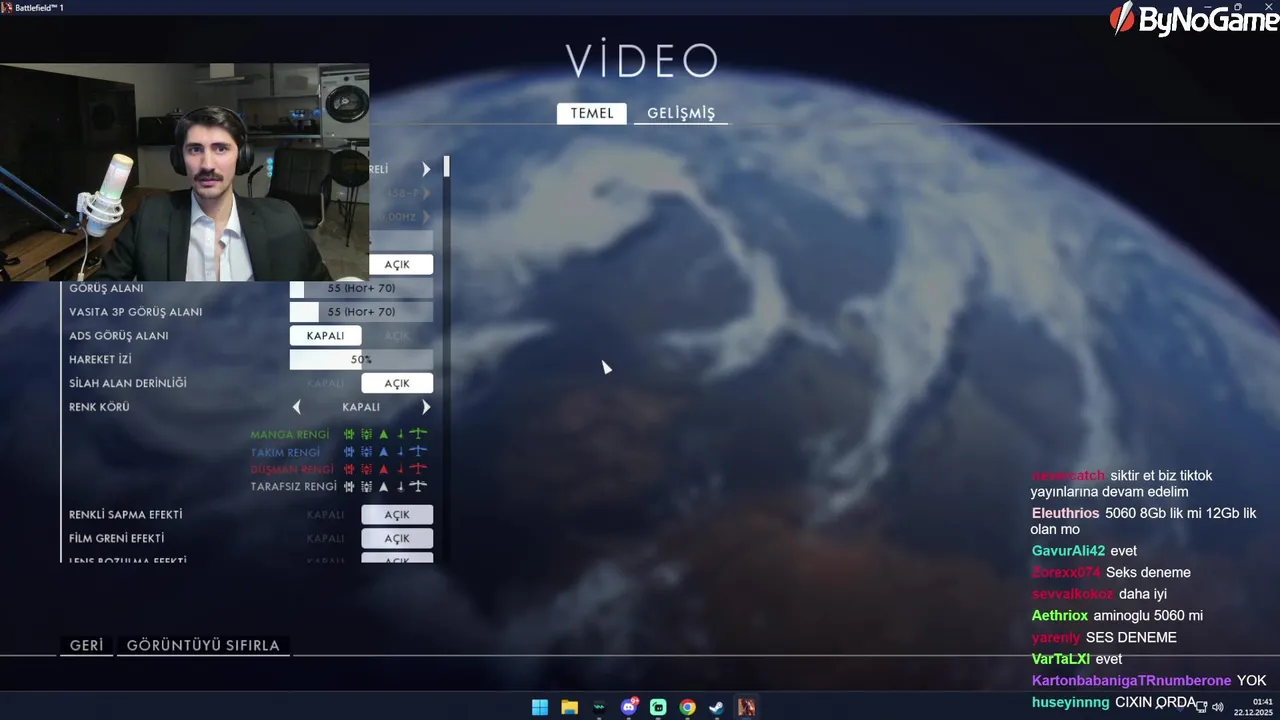Open the volume control in system tray

[1218, 707]
